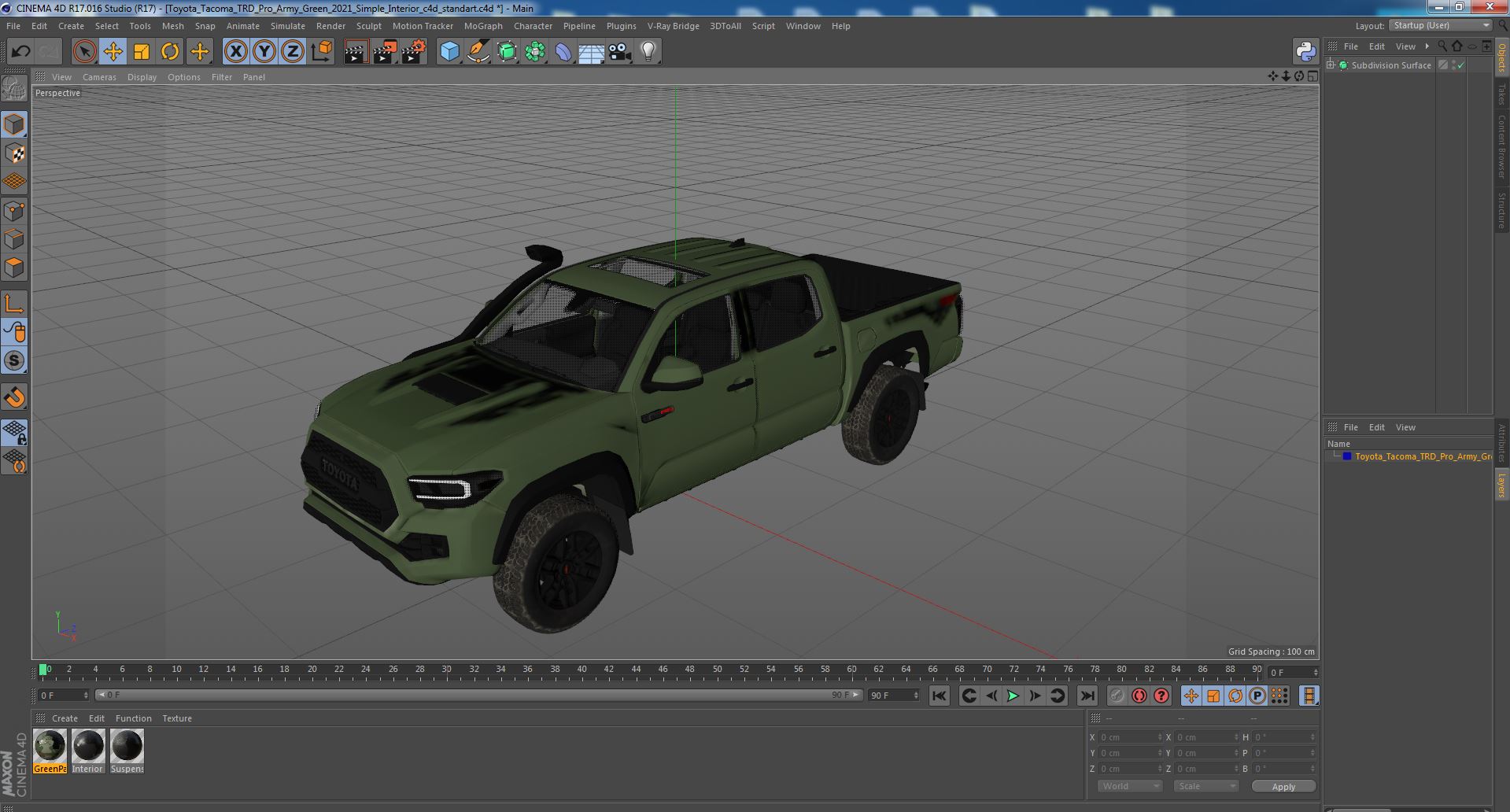Image resolution: width=1510 pixels, height=812 pixels.
Task: Render the active view
Action: [x=356, y=52]
